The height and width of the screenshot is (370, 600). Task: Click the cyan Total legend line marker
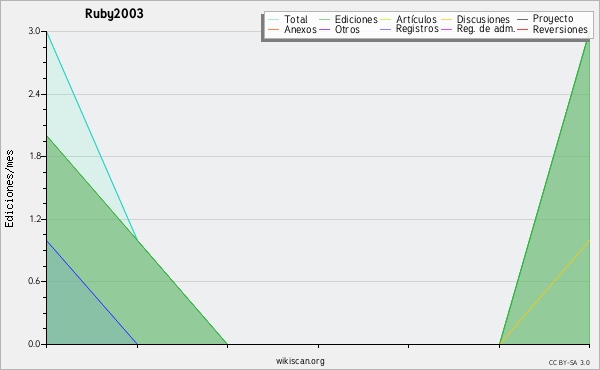click(274, 19)
